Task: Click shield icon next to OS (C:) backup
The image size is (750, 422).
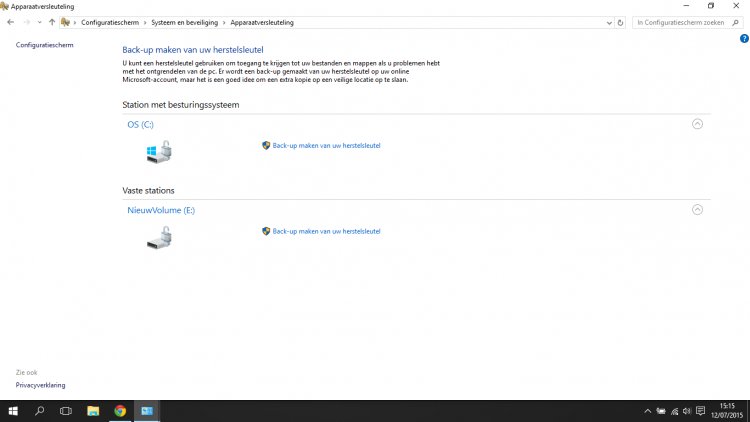Action: (x=266, y=145)
